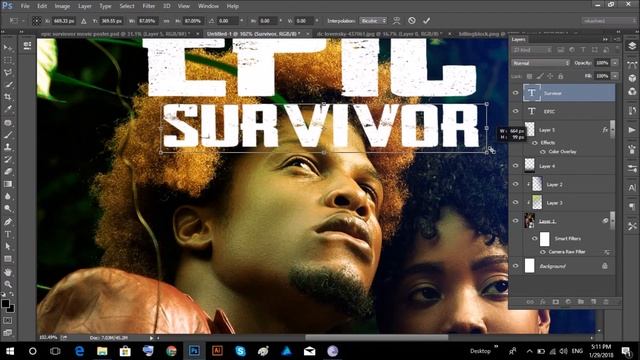Hide the Survivor text layer

coord(516,93)
